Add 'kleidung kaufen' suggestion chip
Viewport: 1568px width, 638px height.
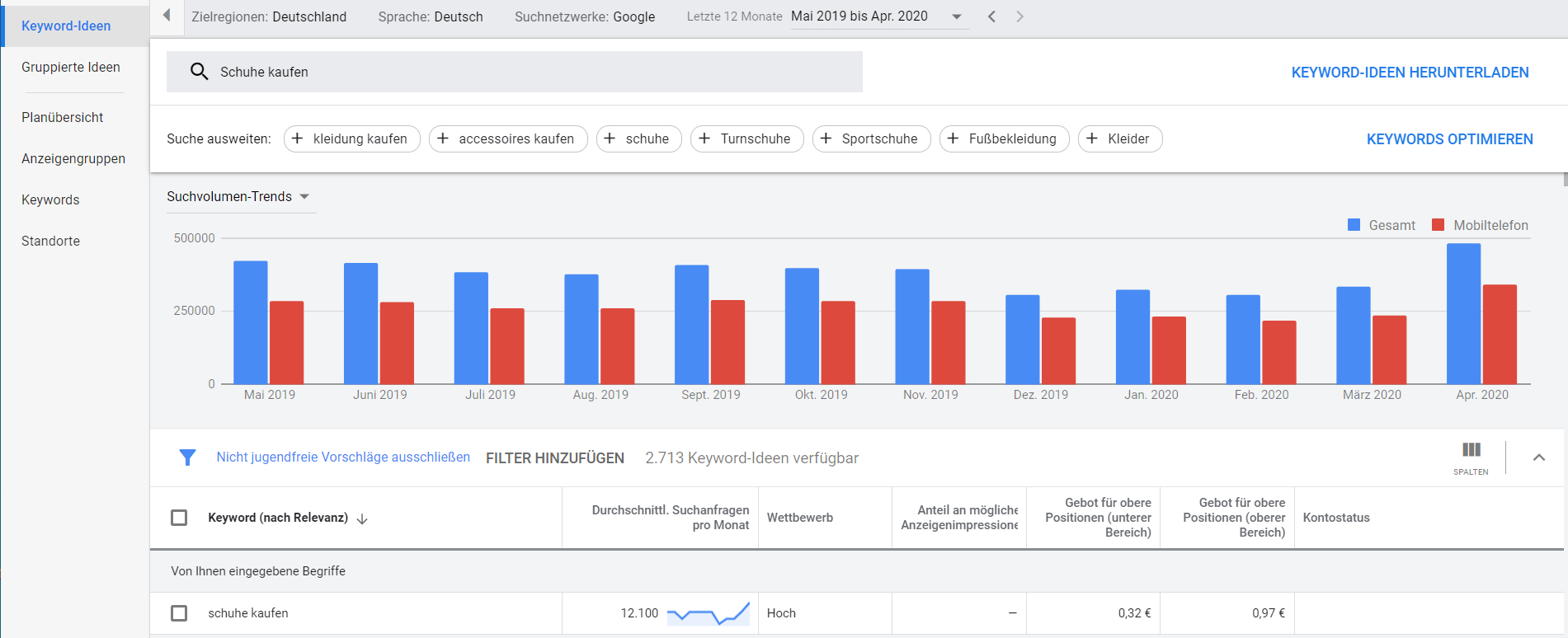pos(351,138)
